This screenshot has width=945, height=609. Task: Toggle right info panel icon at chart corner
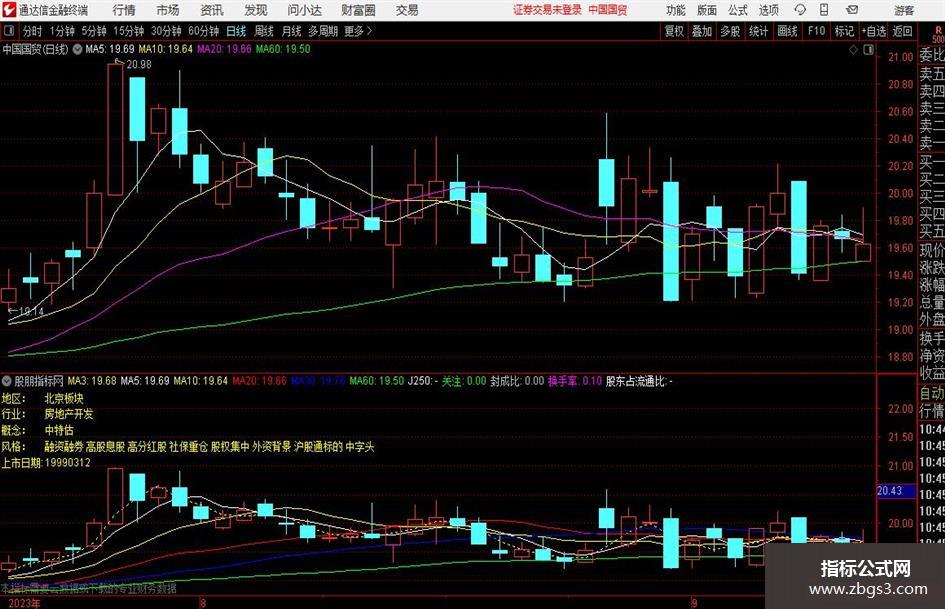868,50
